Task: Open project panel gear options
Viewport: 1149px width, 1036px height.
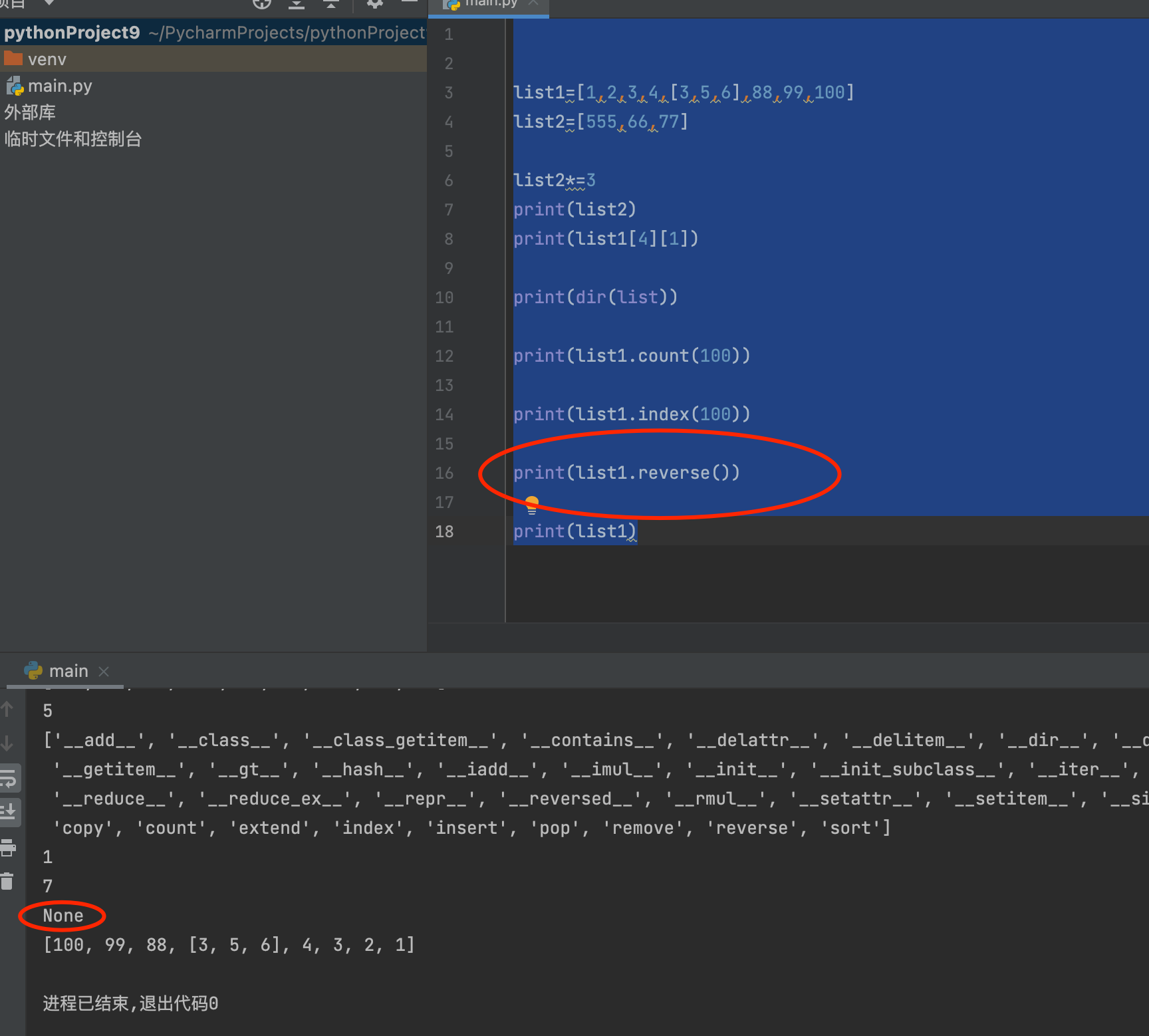Action: click(x=375, y=3)
